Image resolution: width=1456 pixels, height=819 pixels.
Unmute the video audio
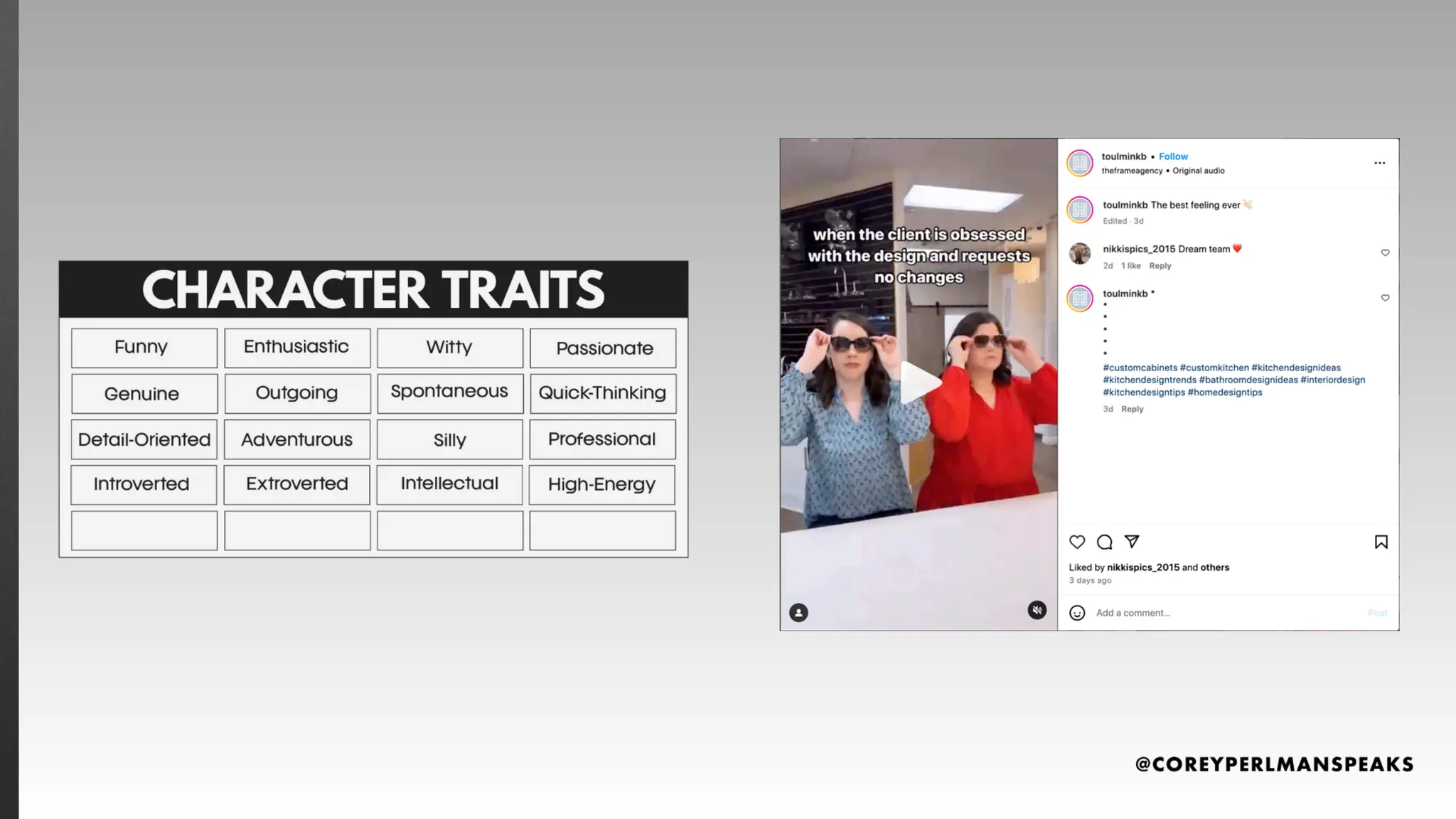coord(1037,610)
